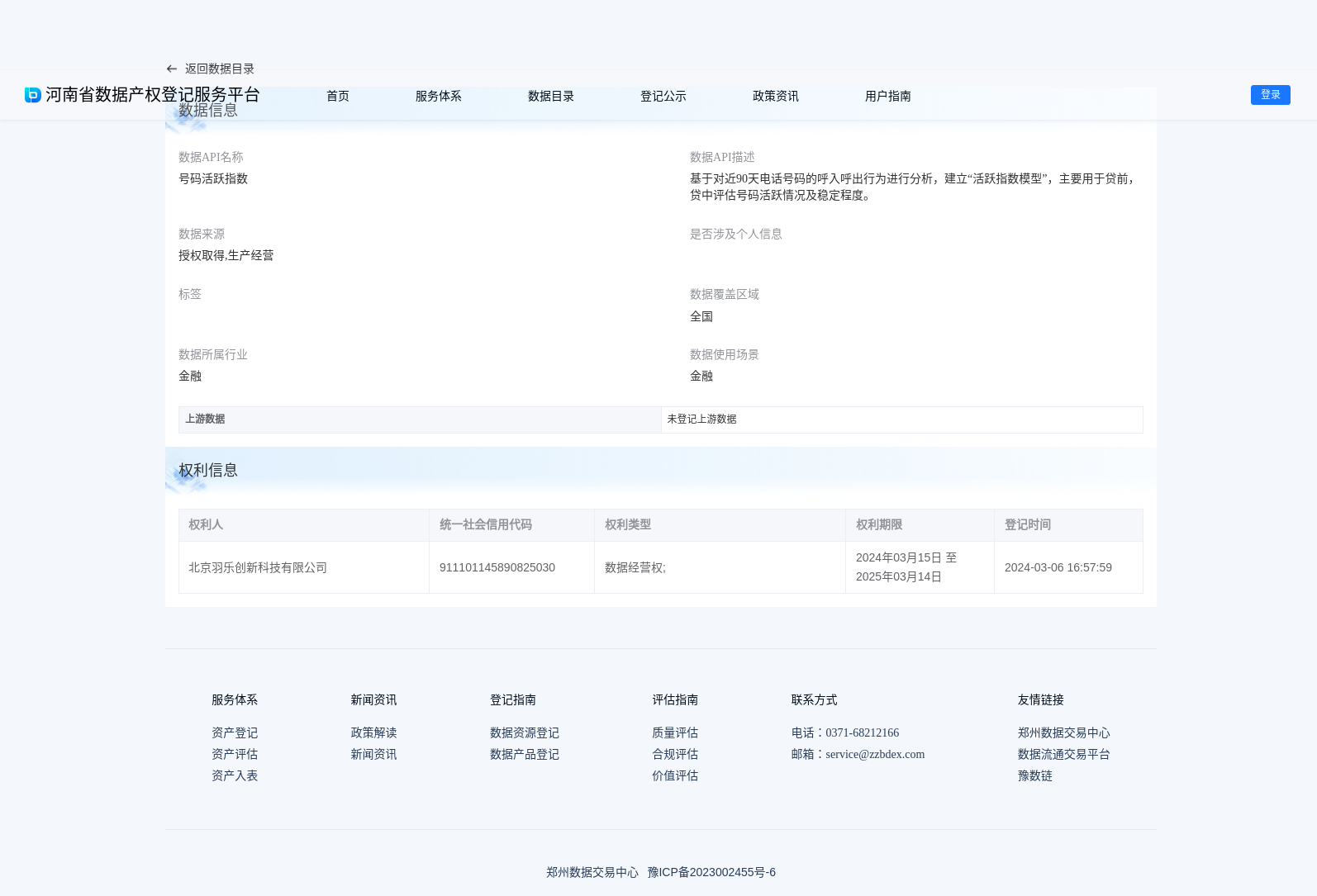Open the 登记公示 navigation item
The width and height of the screenshot is (1317, 896).
click(x=663, y=97)
